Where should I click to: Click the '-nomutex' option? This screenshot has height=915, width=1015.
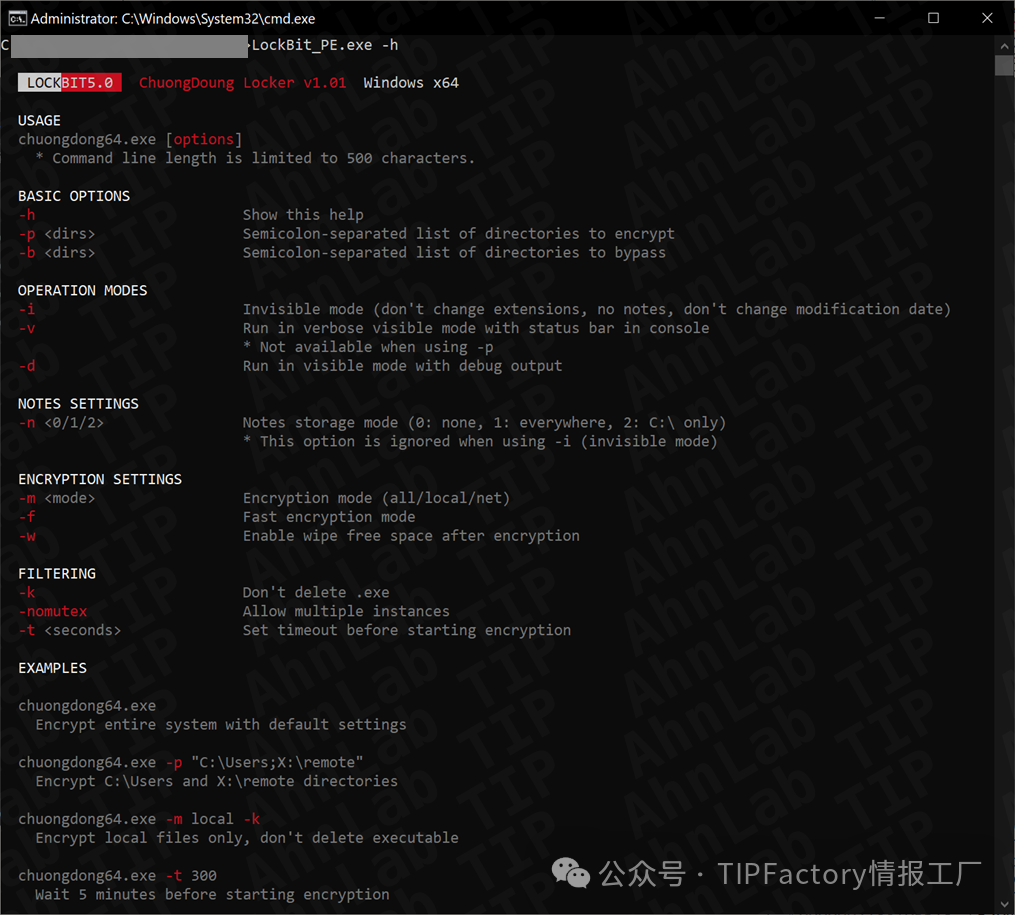click(52, 612)
